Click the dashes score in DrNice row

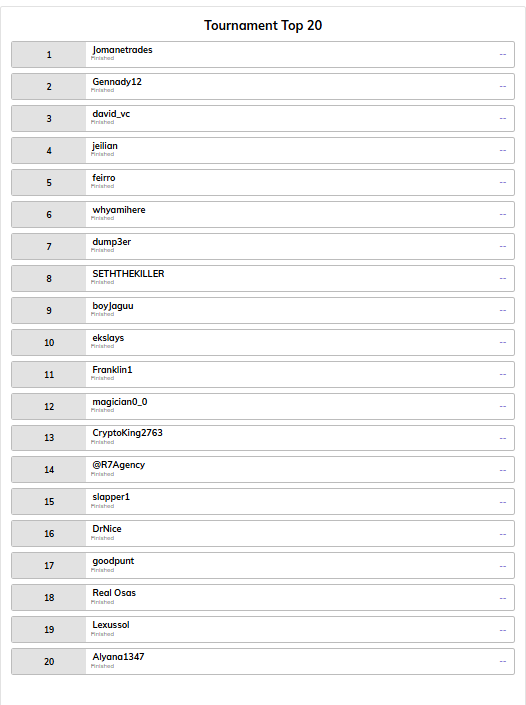point(503,534)
